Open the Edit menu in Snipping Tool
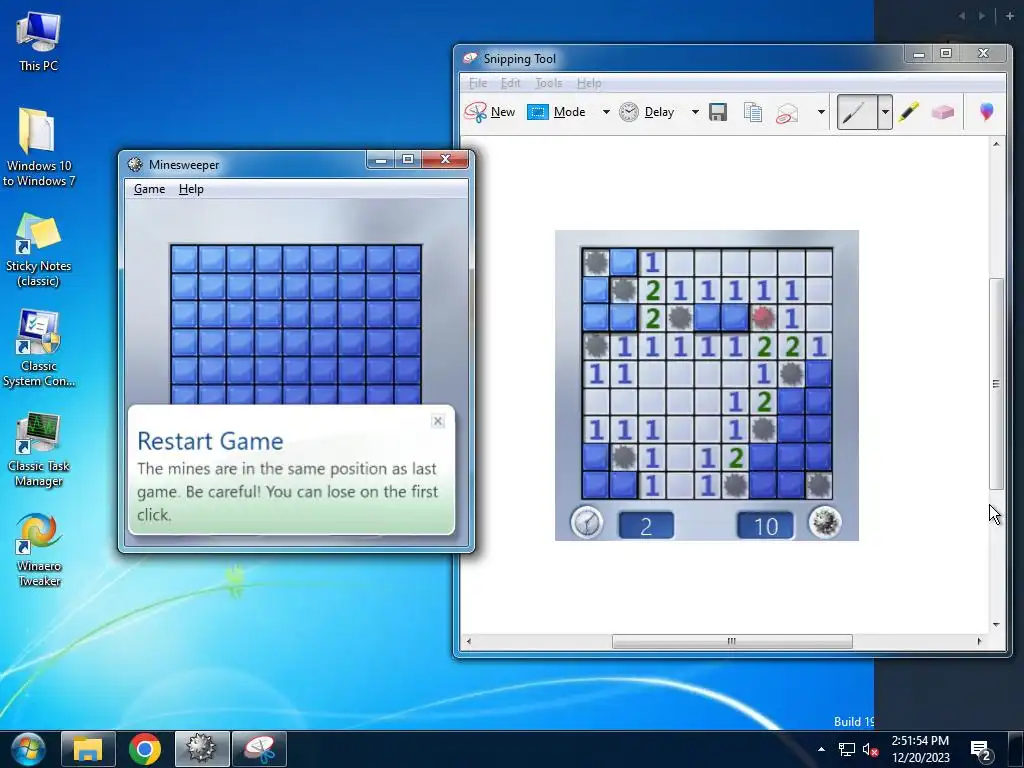Viewport: 1024px width, 768px height. (x=511, y=83)
